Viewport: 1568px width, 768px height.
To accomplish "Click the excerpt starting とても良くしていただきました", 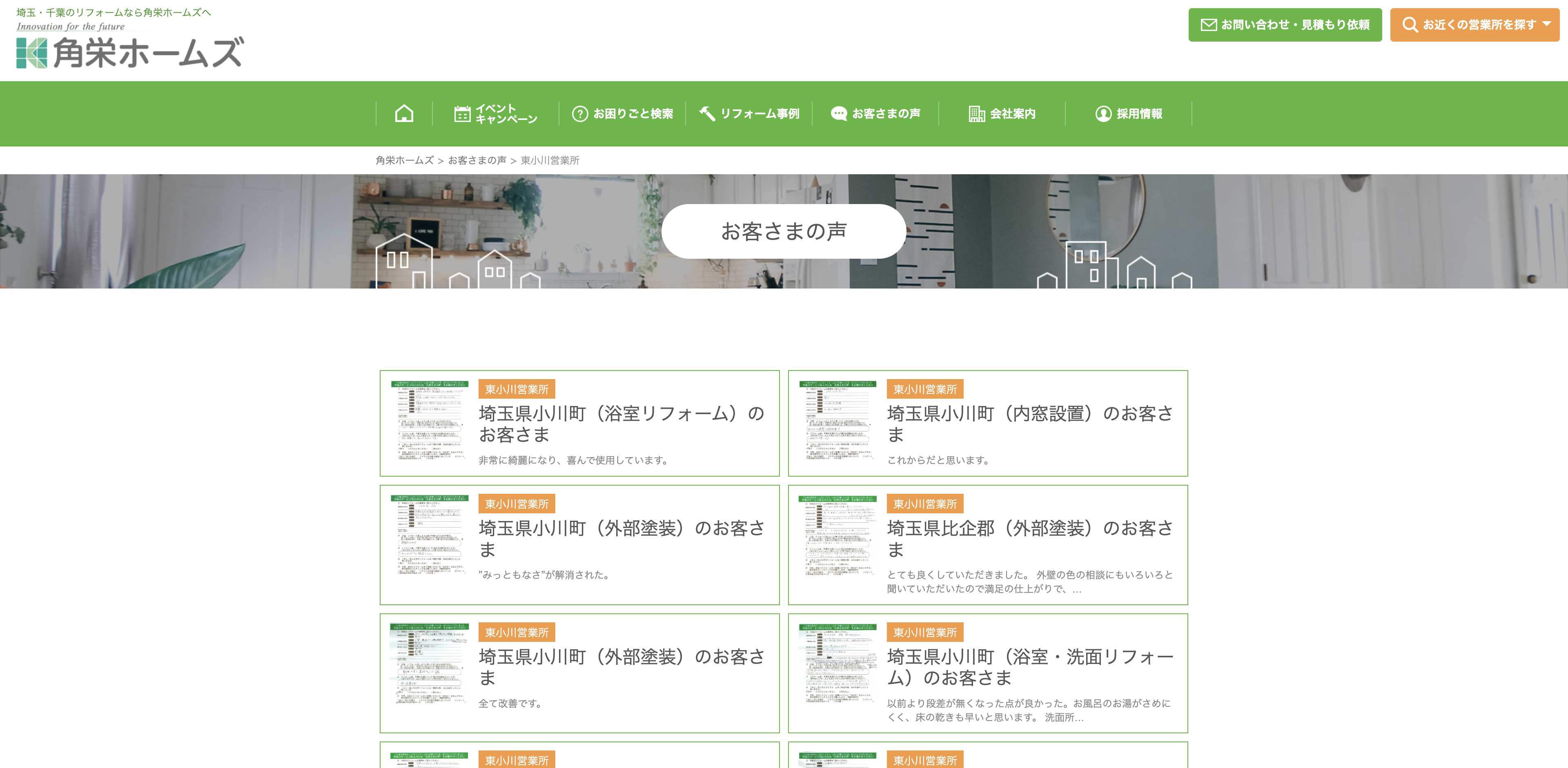I will point(1030,582).
